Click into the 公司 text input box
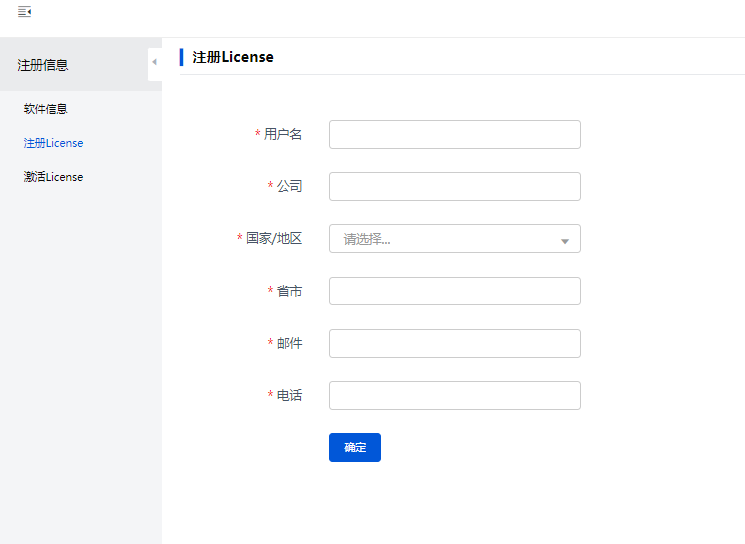This screenshot has height=544, width=745. point(454,186)
